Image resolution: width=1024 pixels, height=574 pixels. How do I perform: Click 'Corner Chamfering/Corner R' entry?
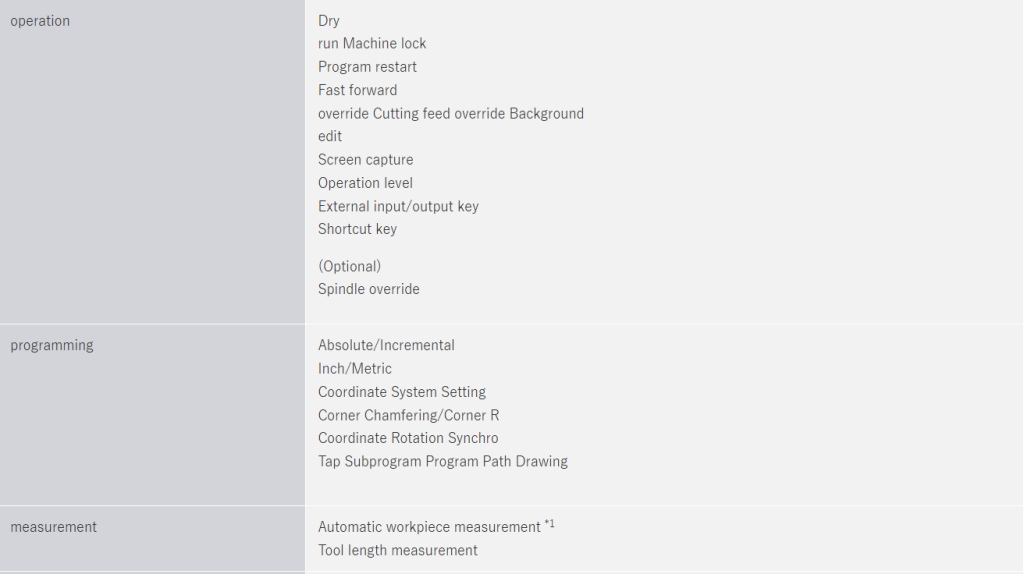[x=408, y=415]
